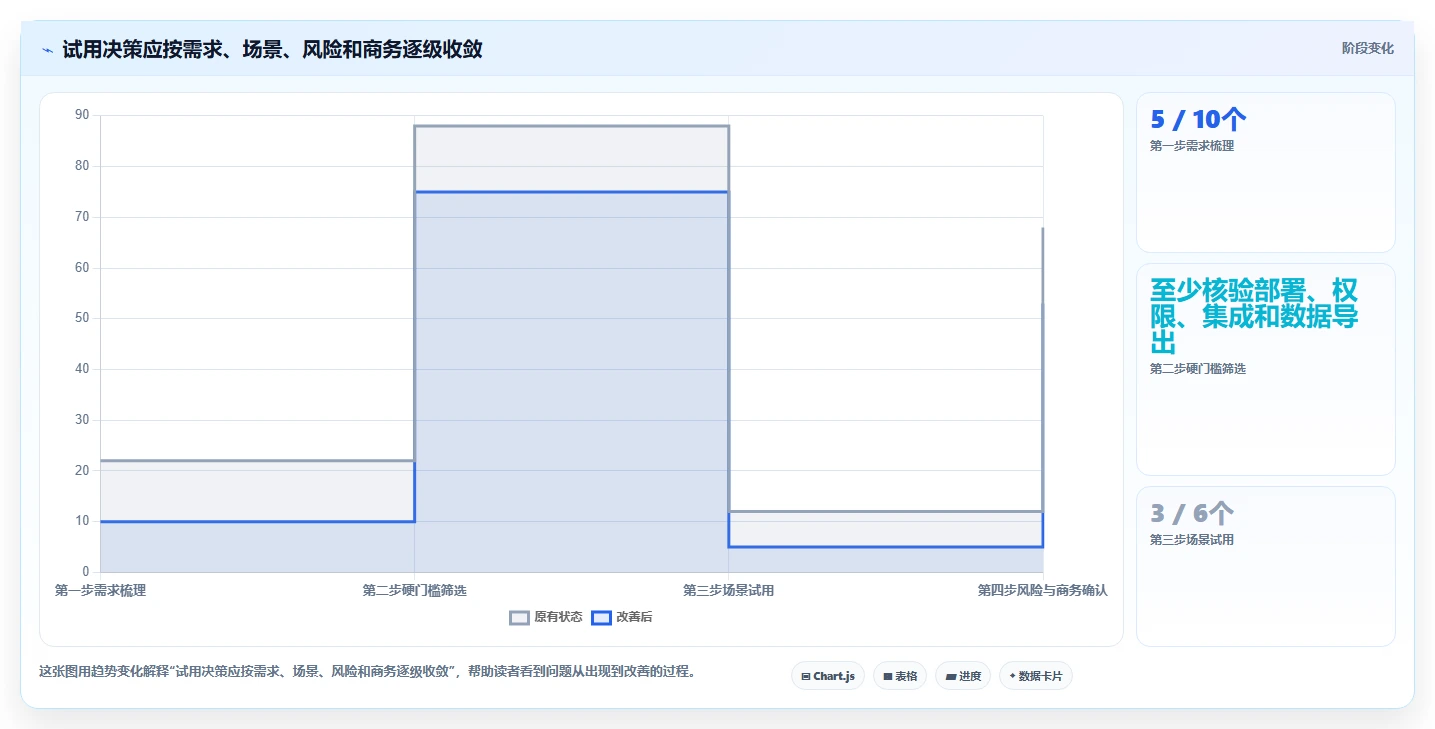
Task: Select the Chart.js tag
Action: coord(828,676)
